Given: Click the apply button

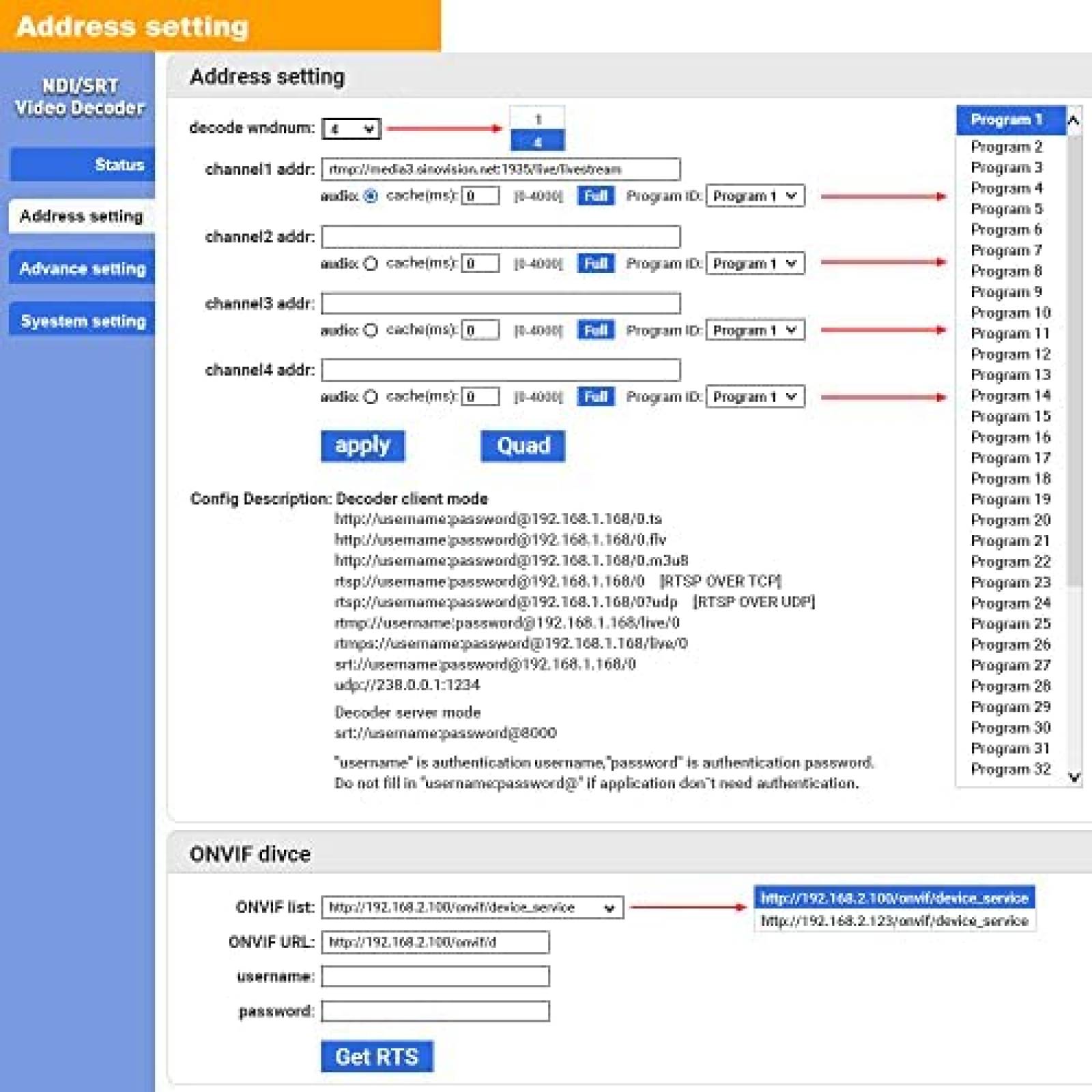Looking at the screenshot, I should tap(362, 445).
